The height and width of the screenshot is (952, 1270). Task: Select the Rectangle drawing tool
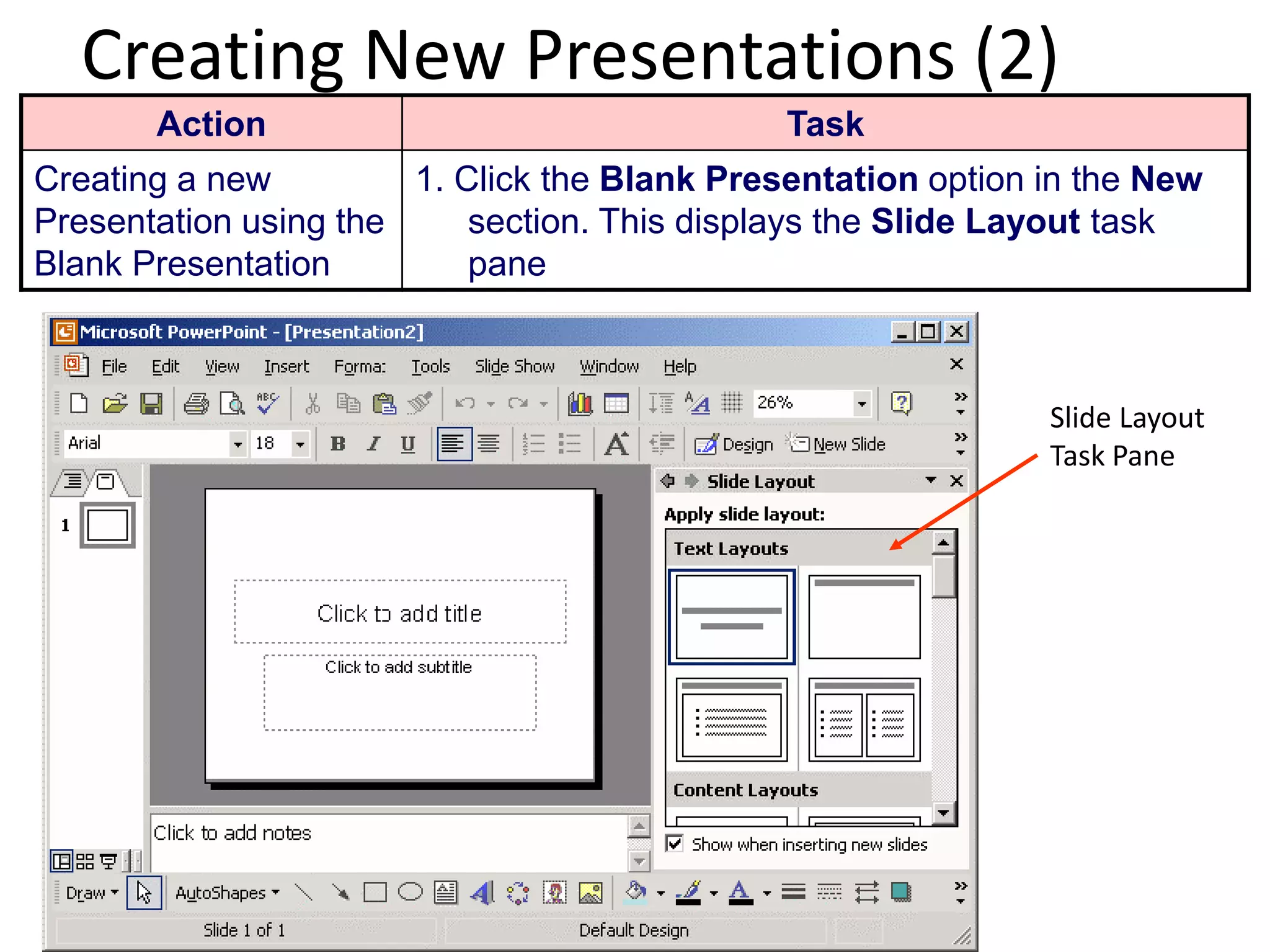coord(375,893)
